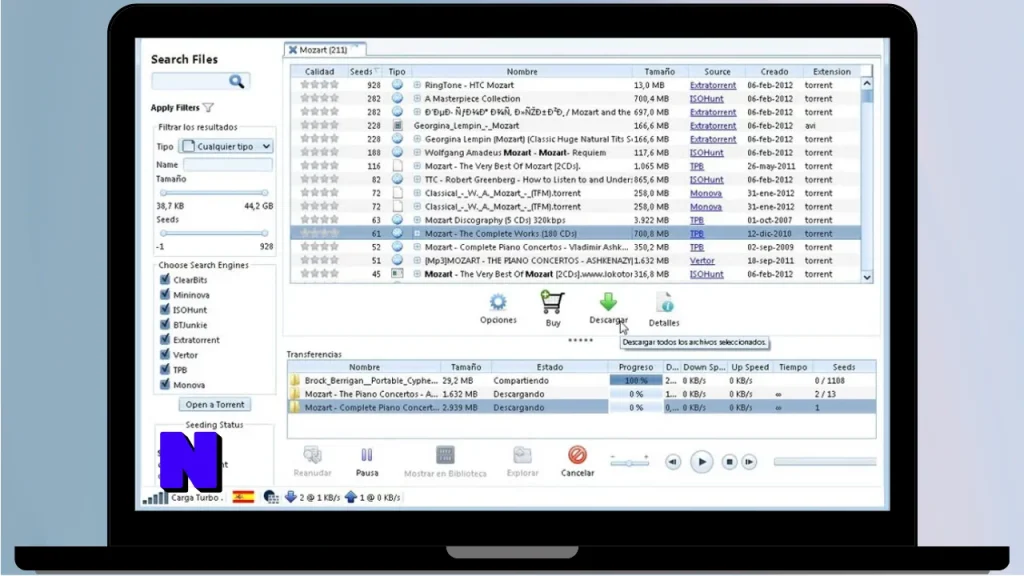The image size is (1024, 576).
Task: Expand Wolfgang Amadeus Mozart Requiem row
Action: pyautogui.click(x=417, y=152)
